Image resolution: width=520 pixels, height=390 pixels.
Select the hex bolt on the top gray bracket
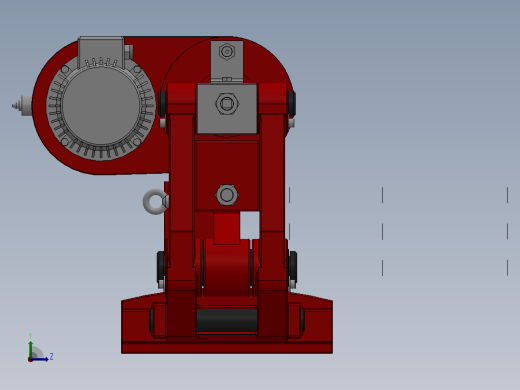click(227, 52)
